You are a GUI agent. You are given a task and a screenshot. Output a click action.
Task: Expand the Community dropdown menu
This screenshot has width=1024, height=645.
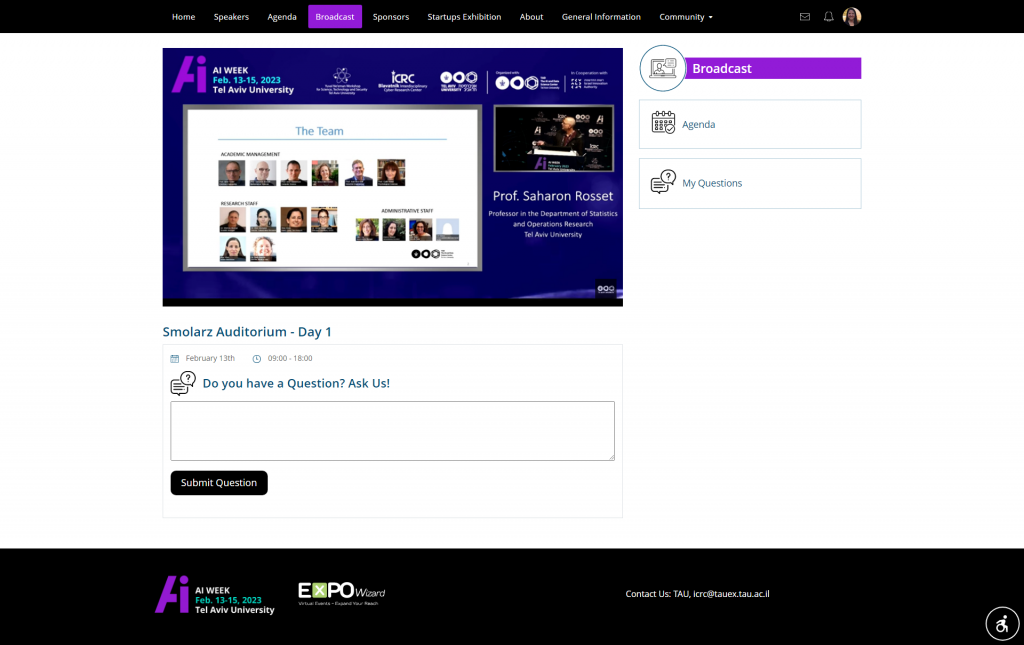(685, 17)
